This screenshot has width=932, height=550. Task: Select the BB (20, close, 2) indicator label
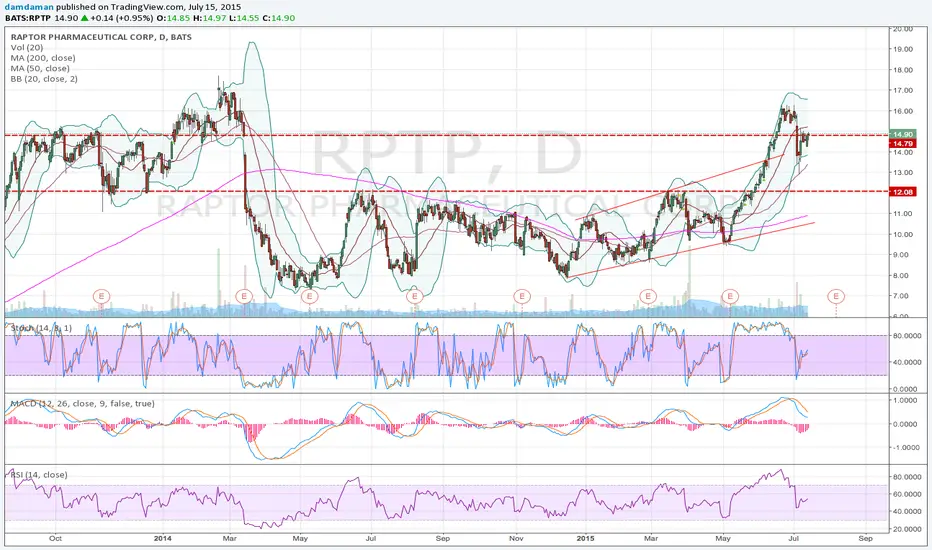pyautogui.click(x=44, y=78)
